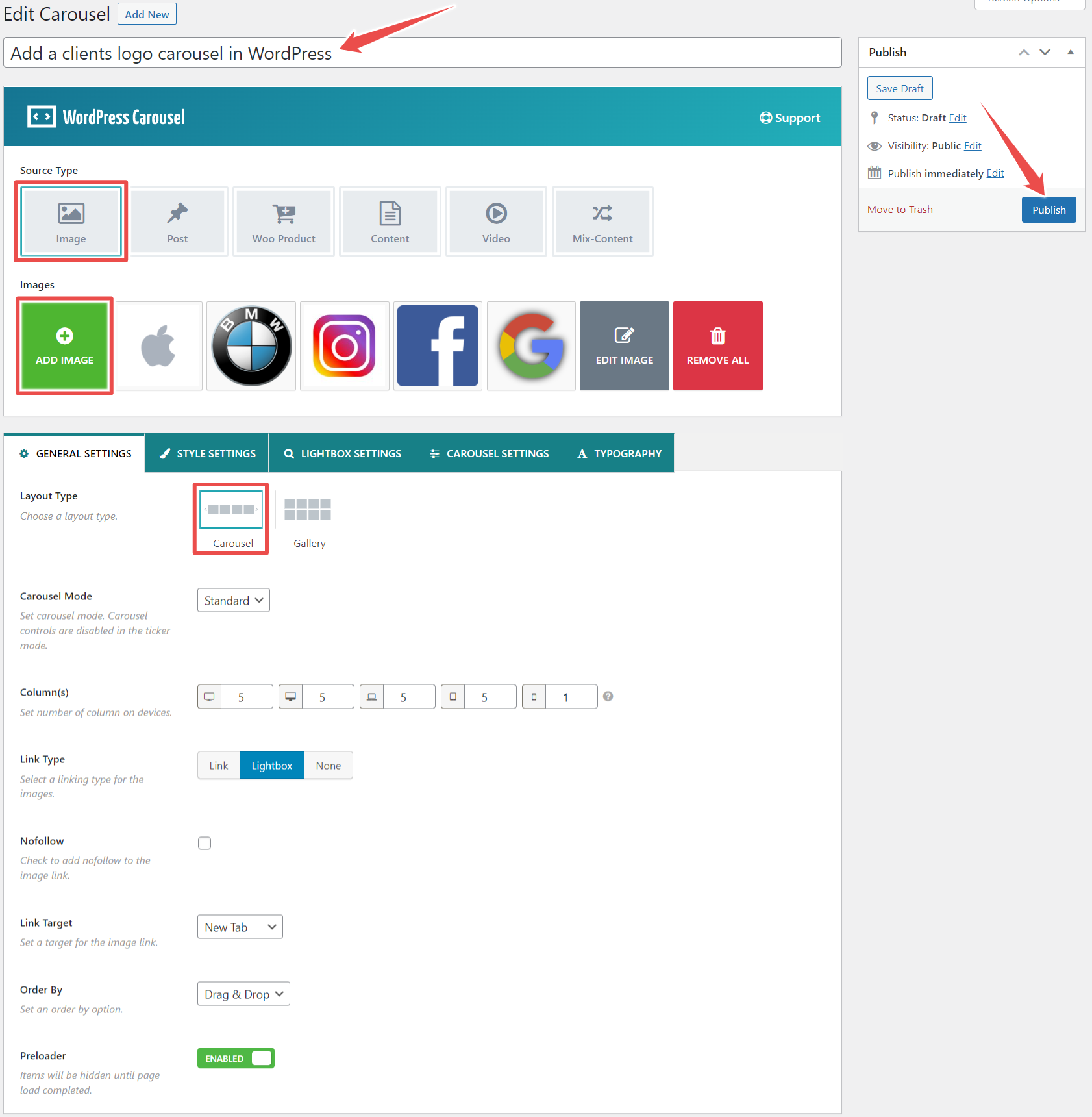The width and height of the screenshot is (1092, 1117).
Task: Edit the Visibility setting
Action: click(973, 146)
